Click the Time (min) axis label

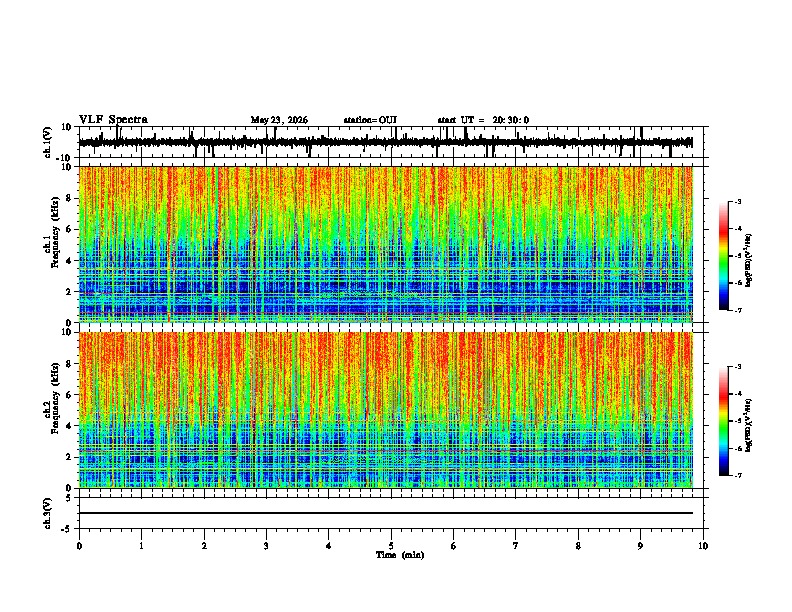point(400,555)
